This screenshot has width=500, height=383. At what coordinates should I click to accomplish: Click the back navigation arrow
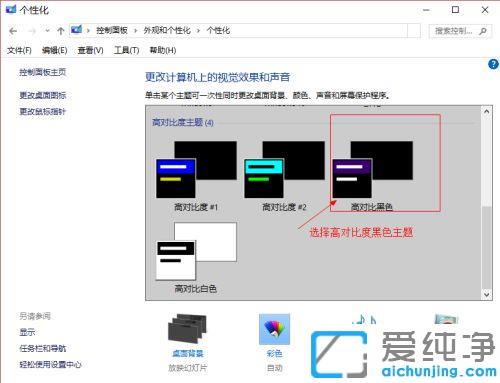point(13,31)
